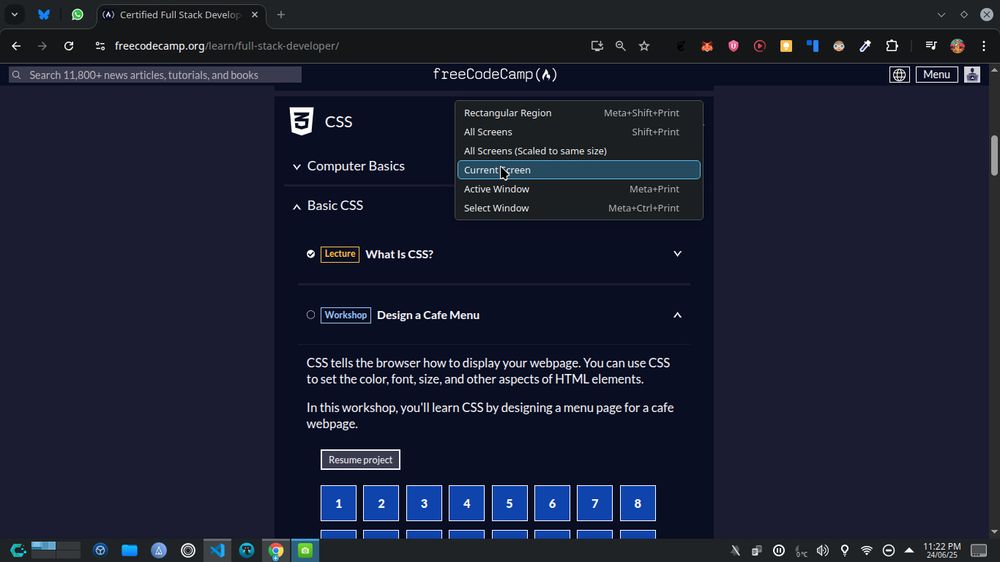Go back in browser history

point(16,46)
